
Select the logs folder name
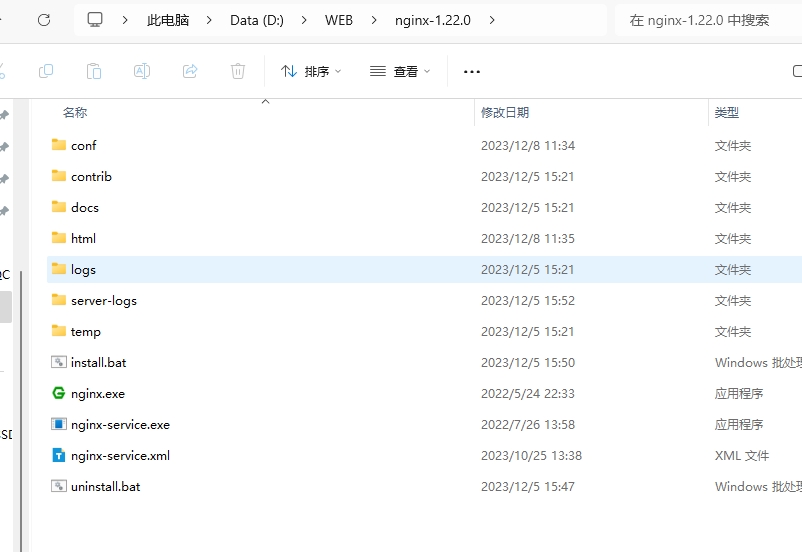point(83,270)
